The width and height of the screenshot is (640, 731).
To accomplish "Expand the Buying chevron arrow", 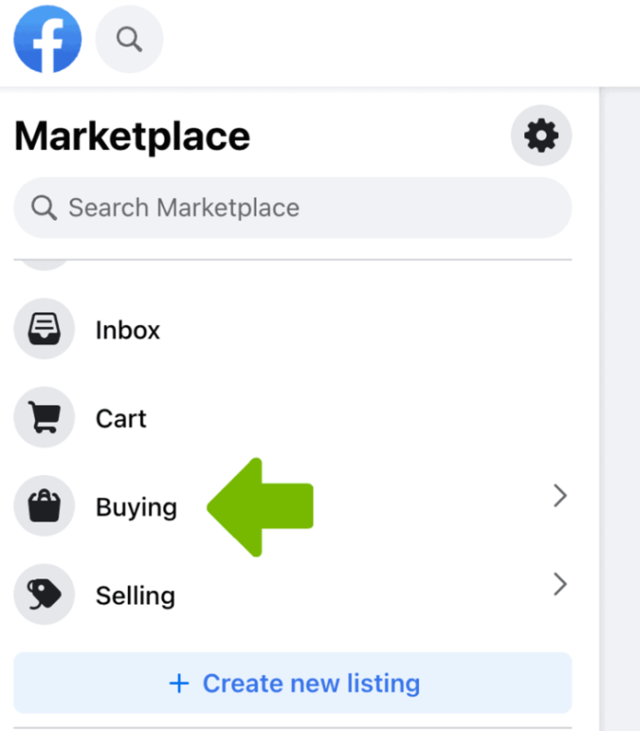I will (x=560, y=495).
